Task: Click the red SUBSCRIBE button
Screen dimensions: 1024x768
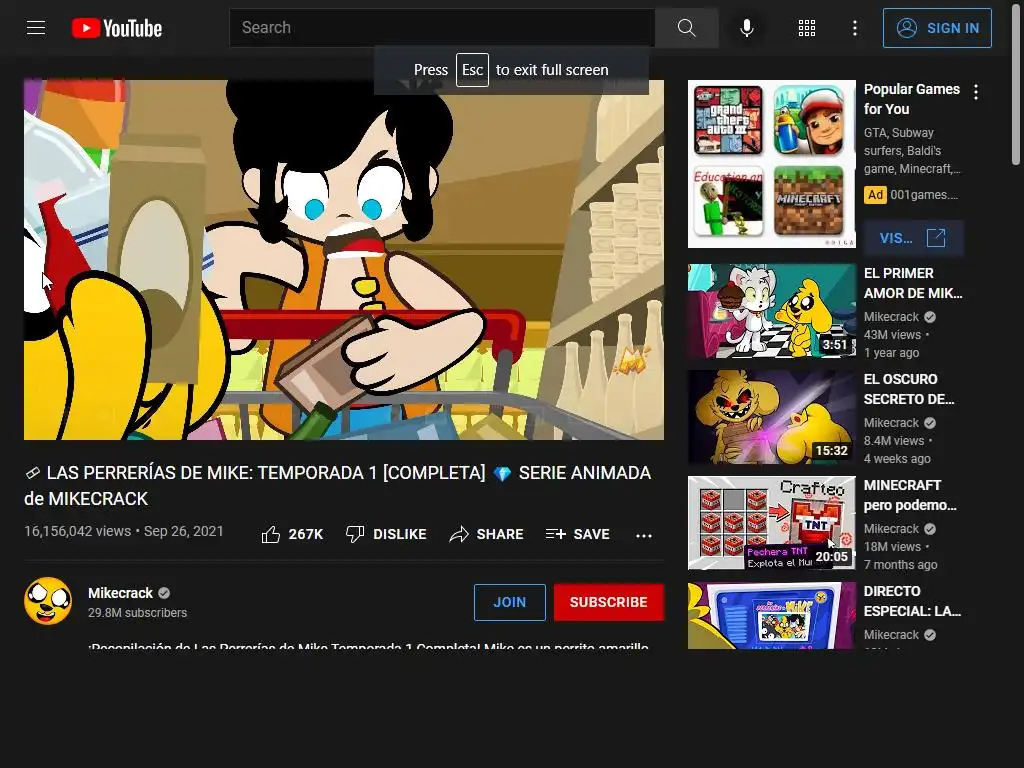Action: click(x=609, y=602)
